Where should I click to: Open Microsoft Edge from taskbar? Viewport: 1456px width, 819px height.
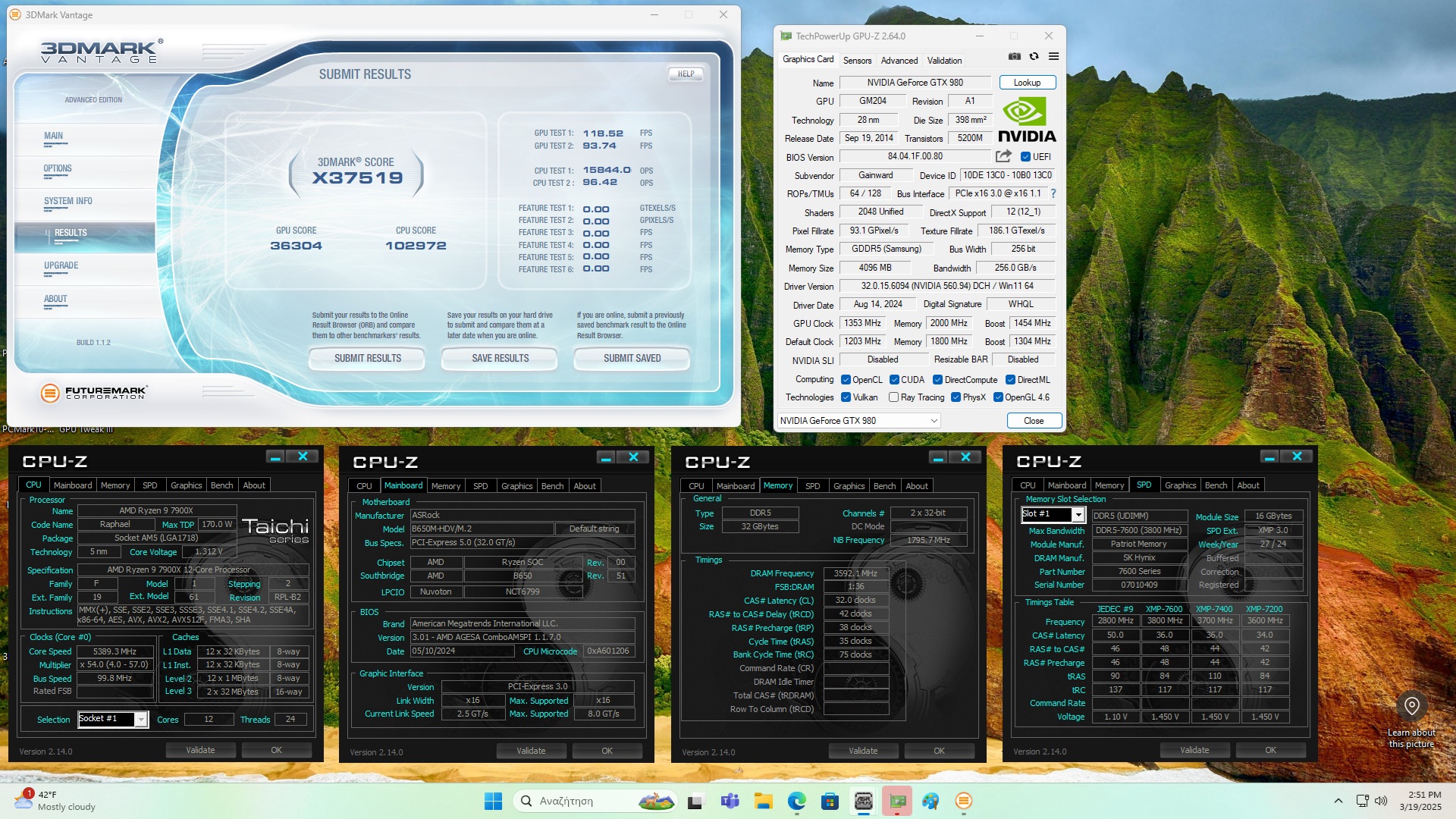click(x=796, y=801)
